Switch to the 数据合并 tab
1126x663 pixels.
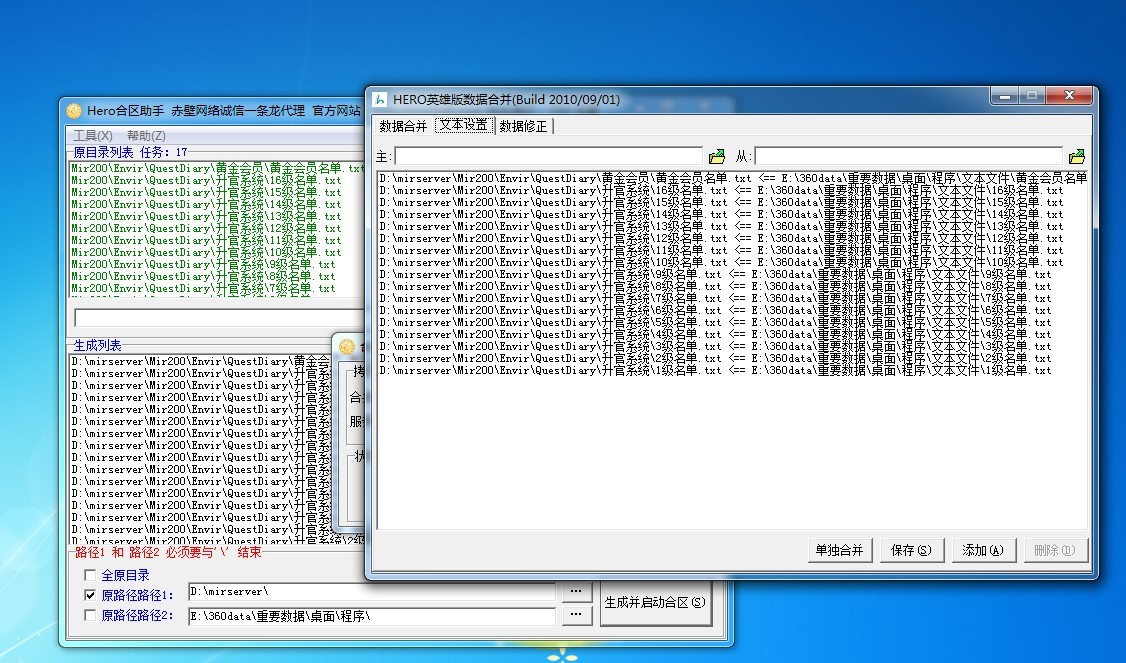tap(403, 126)
